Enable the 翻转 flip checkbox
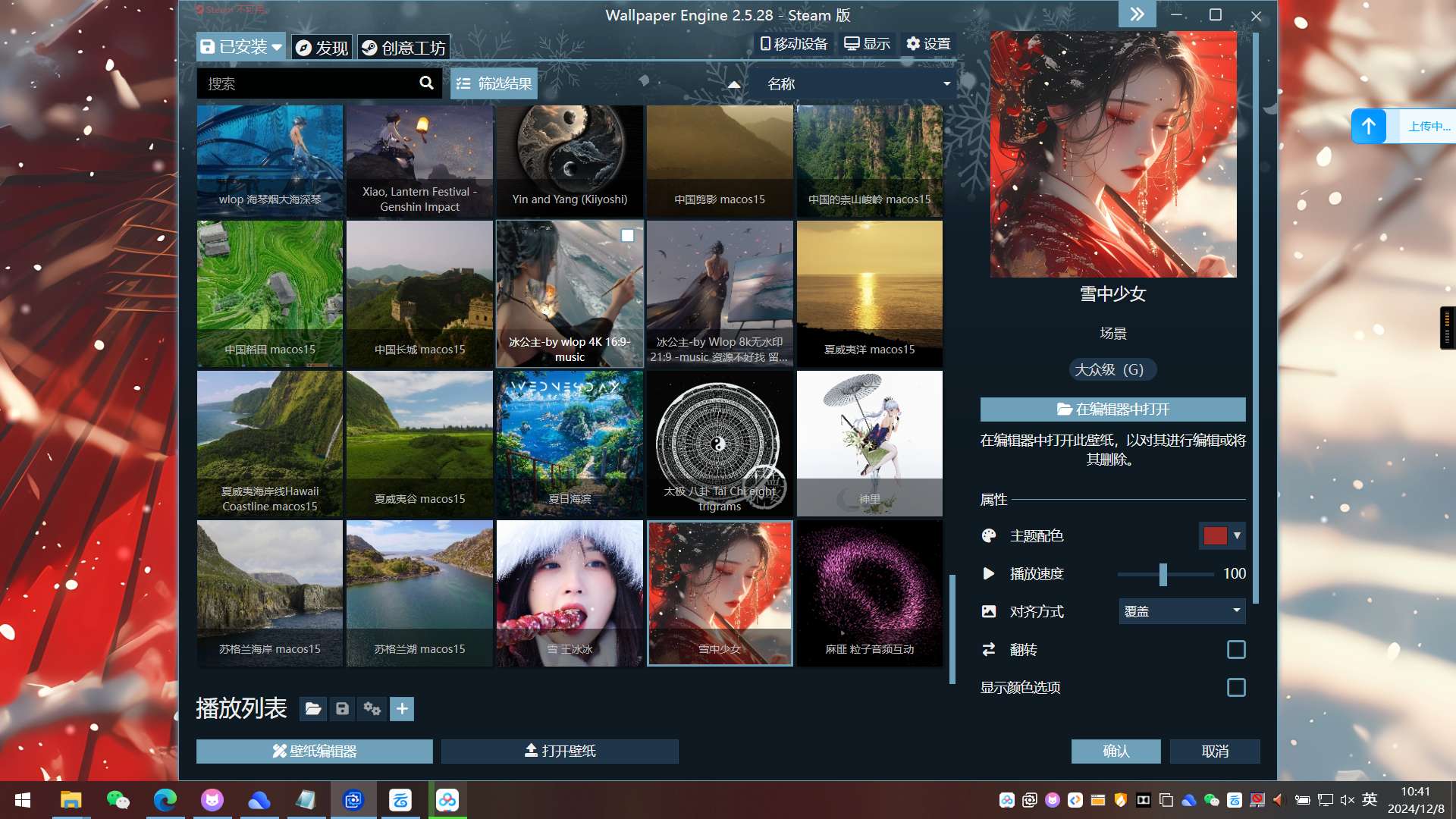The image size is (1456, 819). pos(1236,649)
